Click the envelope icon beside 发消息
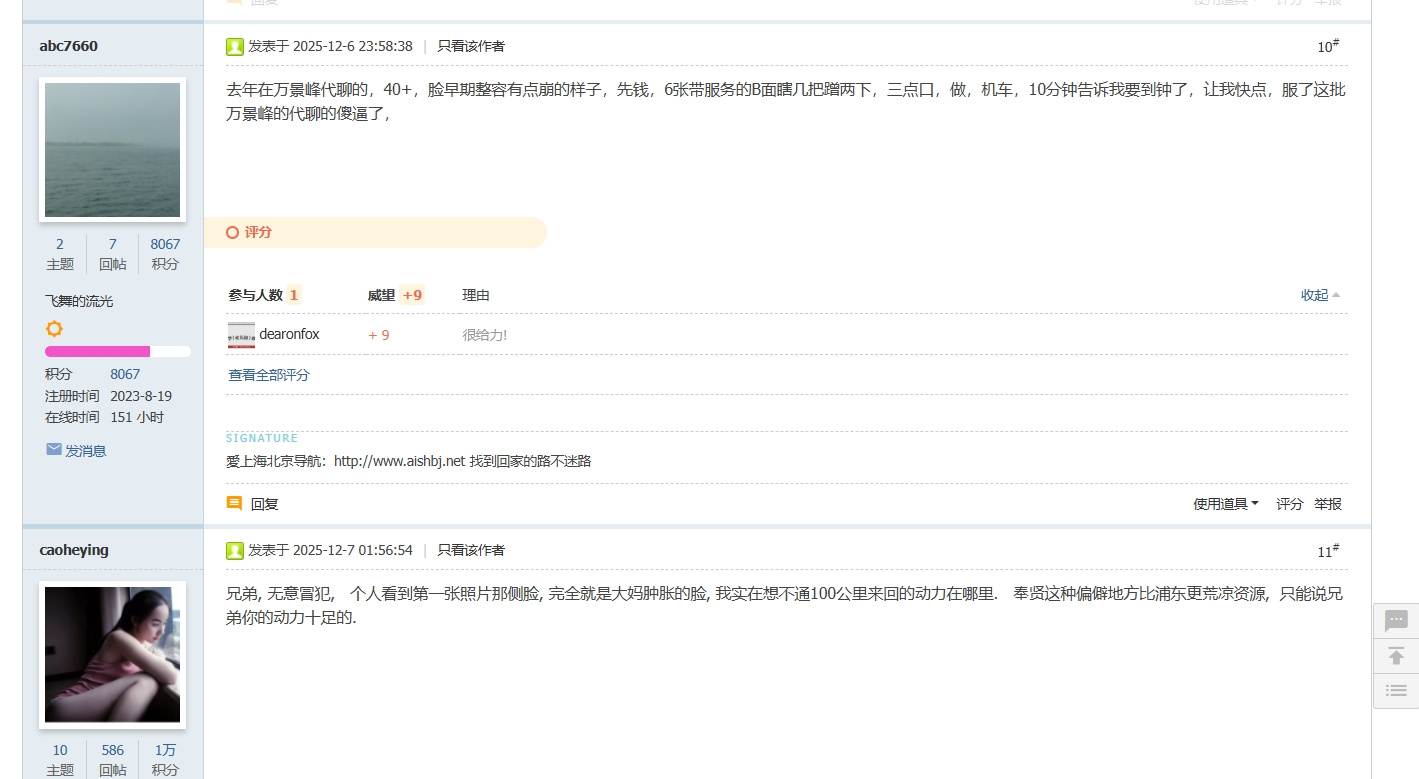The image size is (1419, 779). tap(54, 449)
